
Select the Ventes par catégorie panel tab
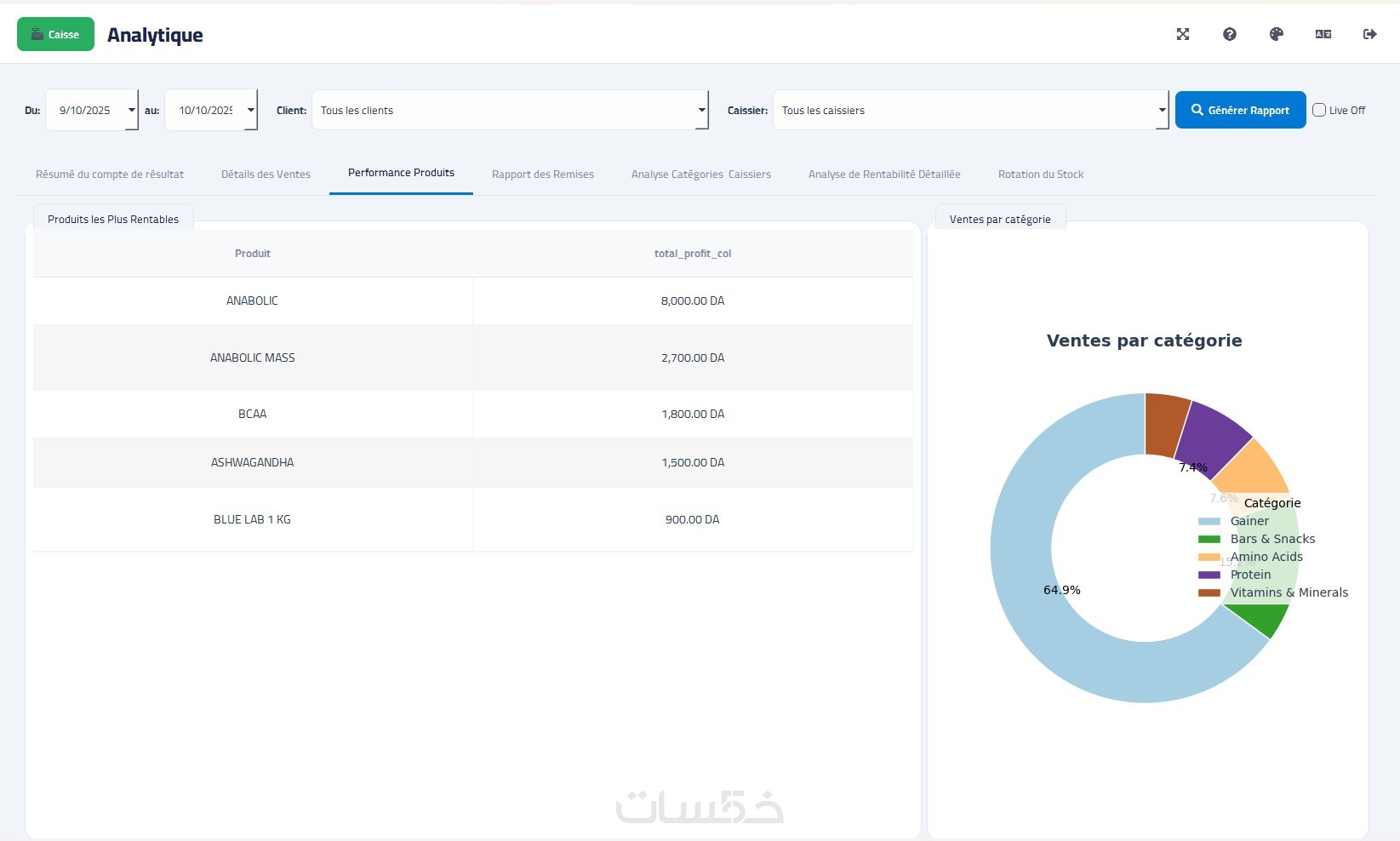(x=1000, y=219)
